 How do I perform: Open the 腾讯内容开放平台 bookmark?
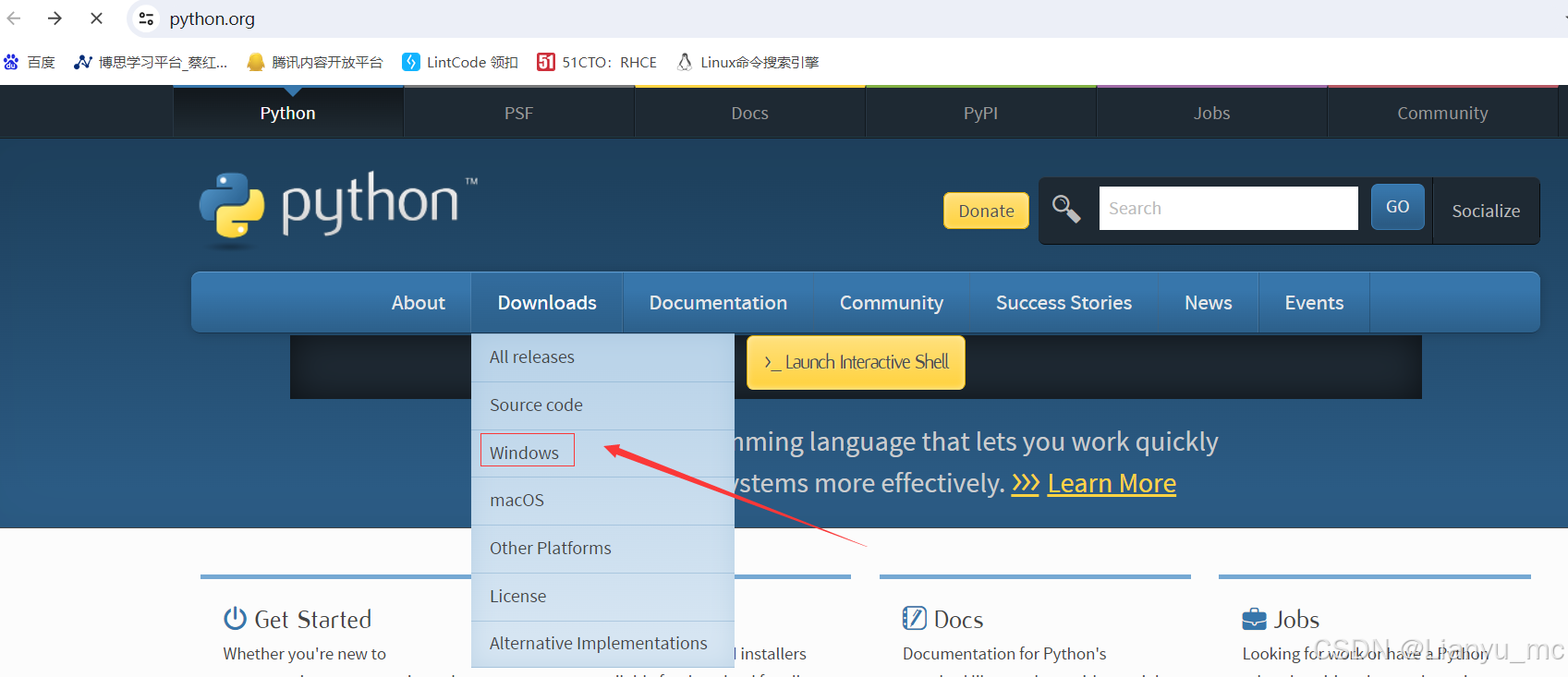315,62
